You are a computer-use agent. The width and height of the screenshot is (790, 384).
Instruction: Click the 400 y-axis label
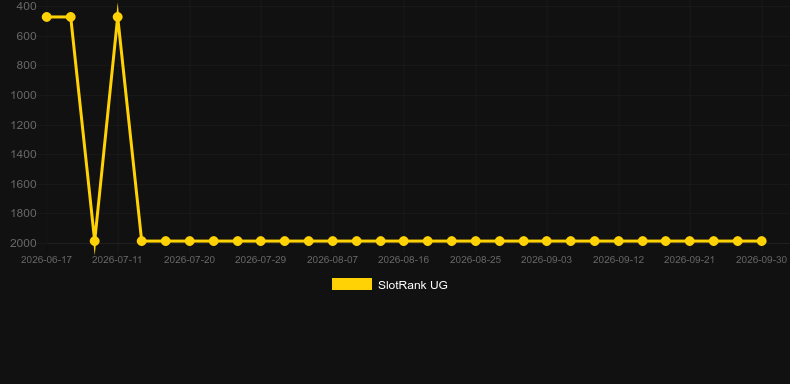point(26,7)
